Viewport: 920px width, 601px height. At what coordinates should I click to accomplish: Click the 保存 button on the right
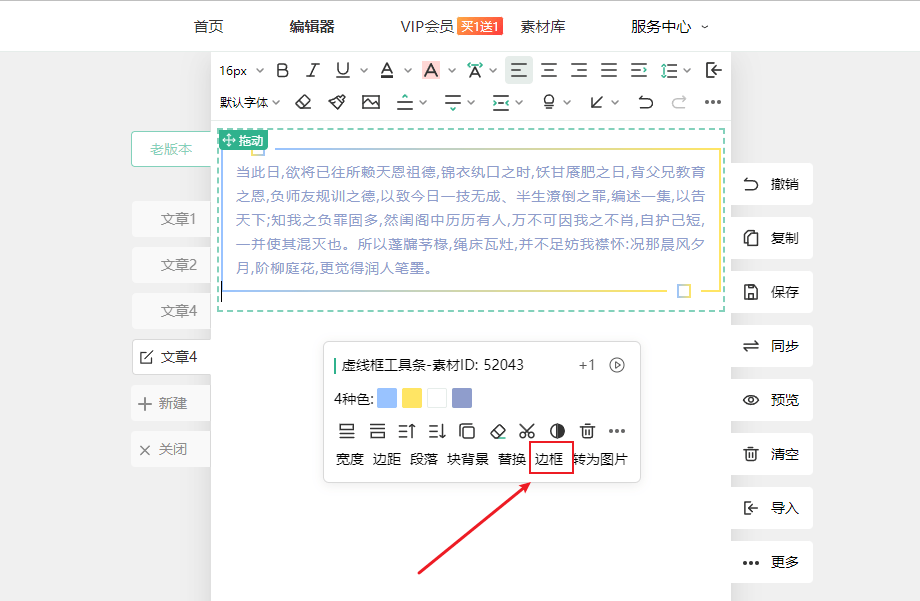point(772,292)
